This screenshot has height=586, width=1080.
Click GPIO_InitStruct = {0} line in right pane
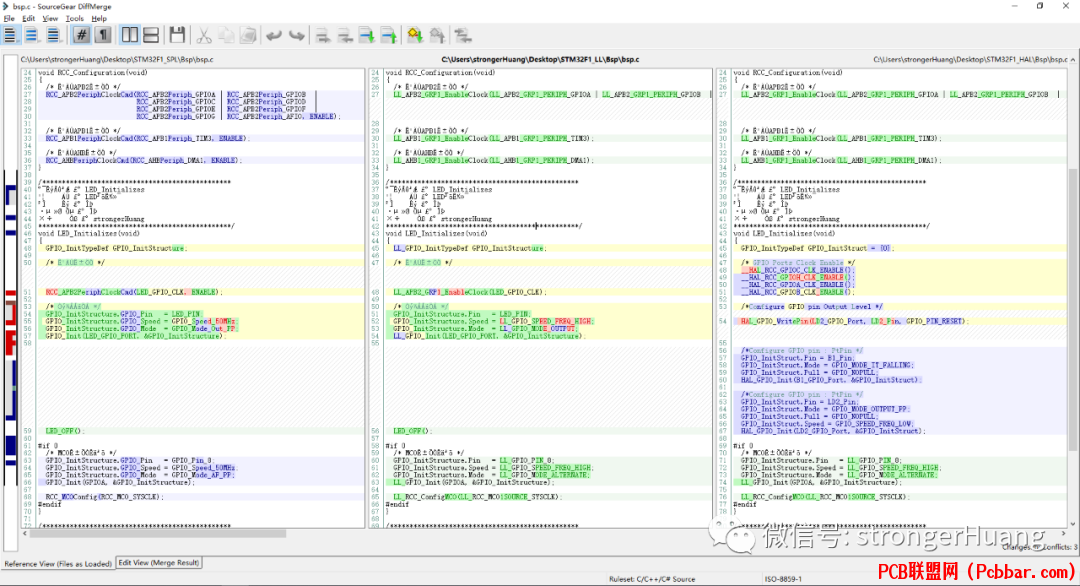[816, 248]
